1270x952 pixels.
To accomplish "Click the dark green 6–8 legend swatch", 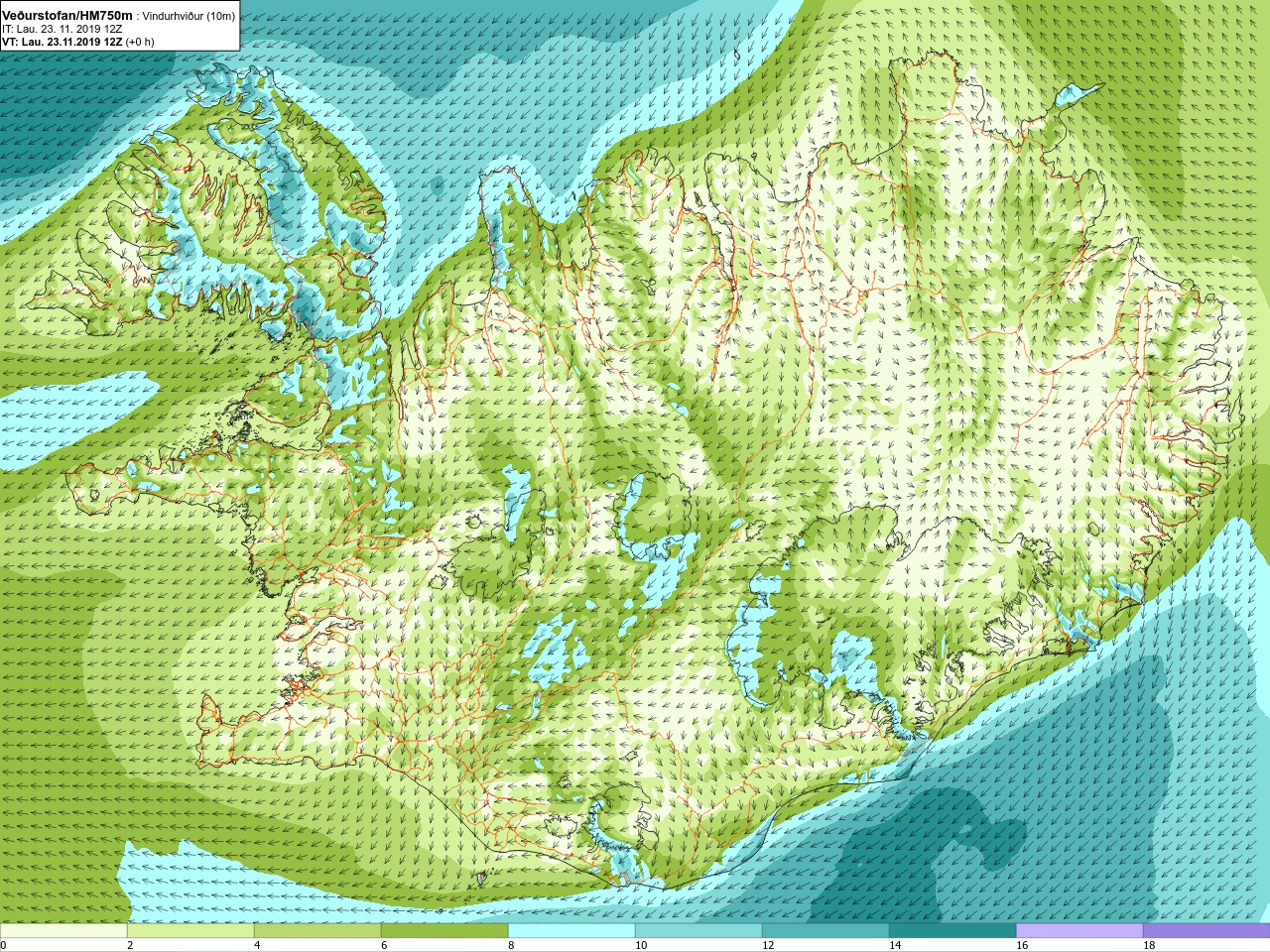I will [x=444, y=931].
